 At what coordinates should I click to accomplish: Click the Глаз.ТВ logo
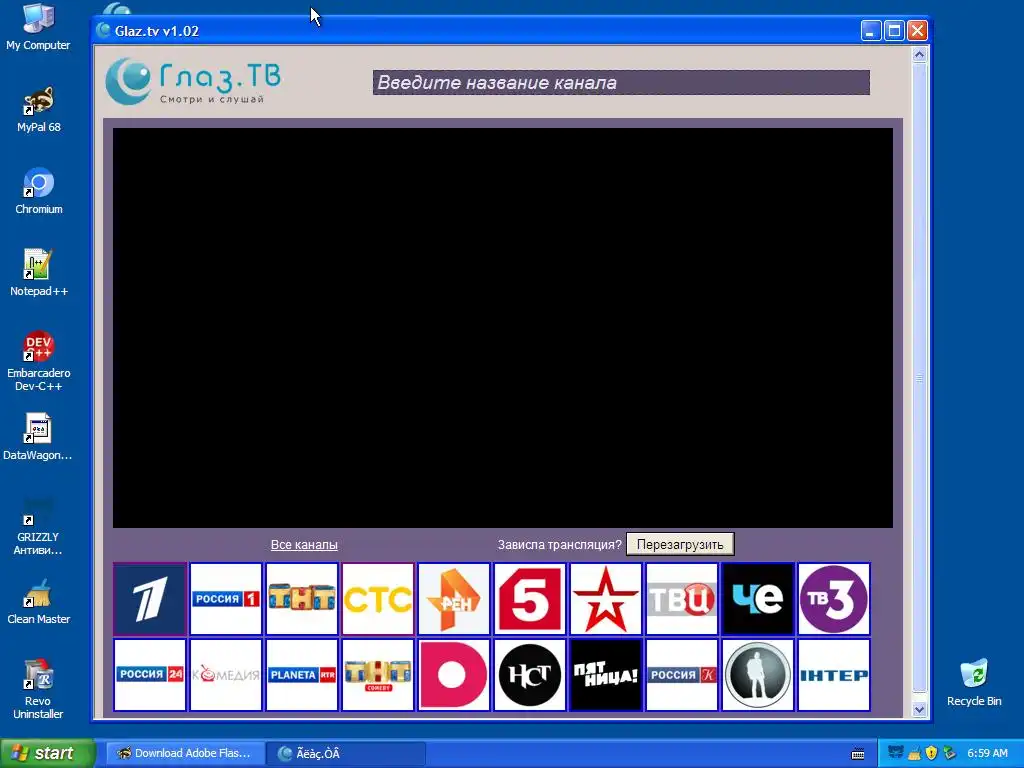pos(193,82)
